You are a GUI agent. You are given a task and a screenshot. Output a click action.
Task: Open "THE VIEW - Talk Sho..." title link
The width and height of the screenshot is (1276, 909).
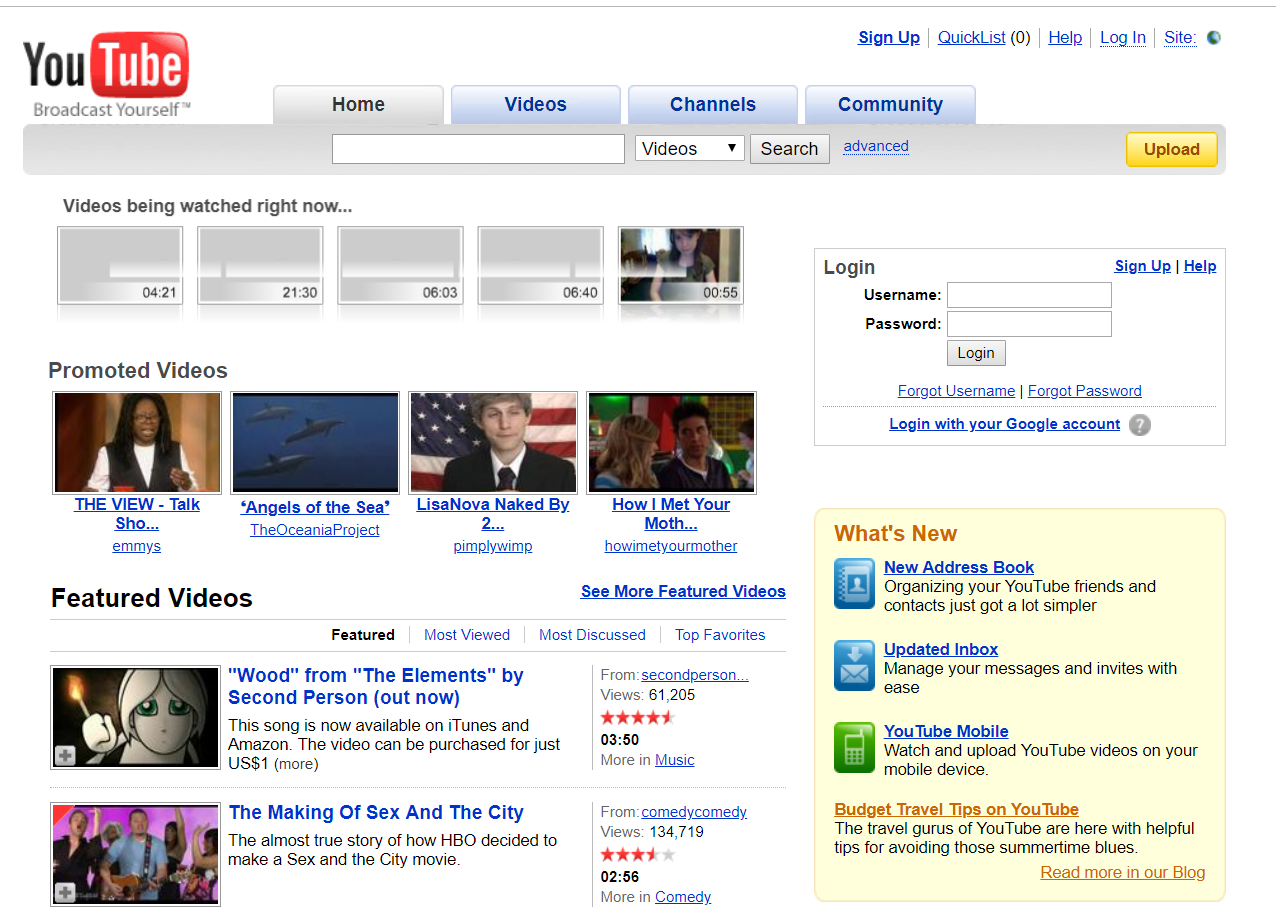point(137,514)
